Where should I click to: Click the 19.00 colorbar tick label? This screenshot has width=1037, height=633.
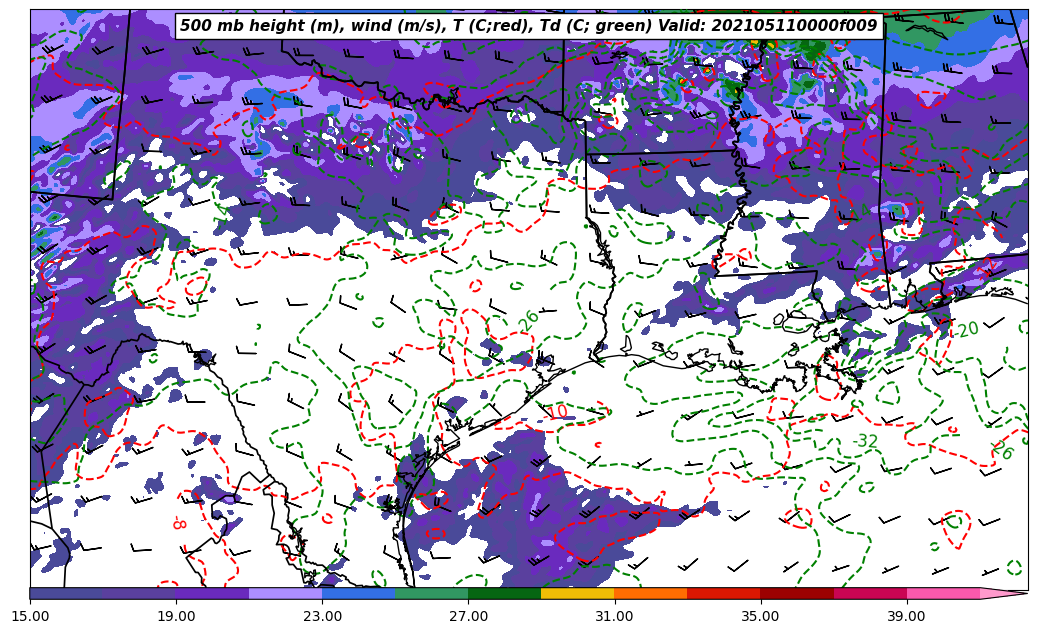176,616
